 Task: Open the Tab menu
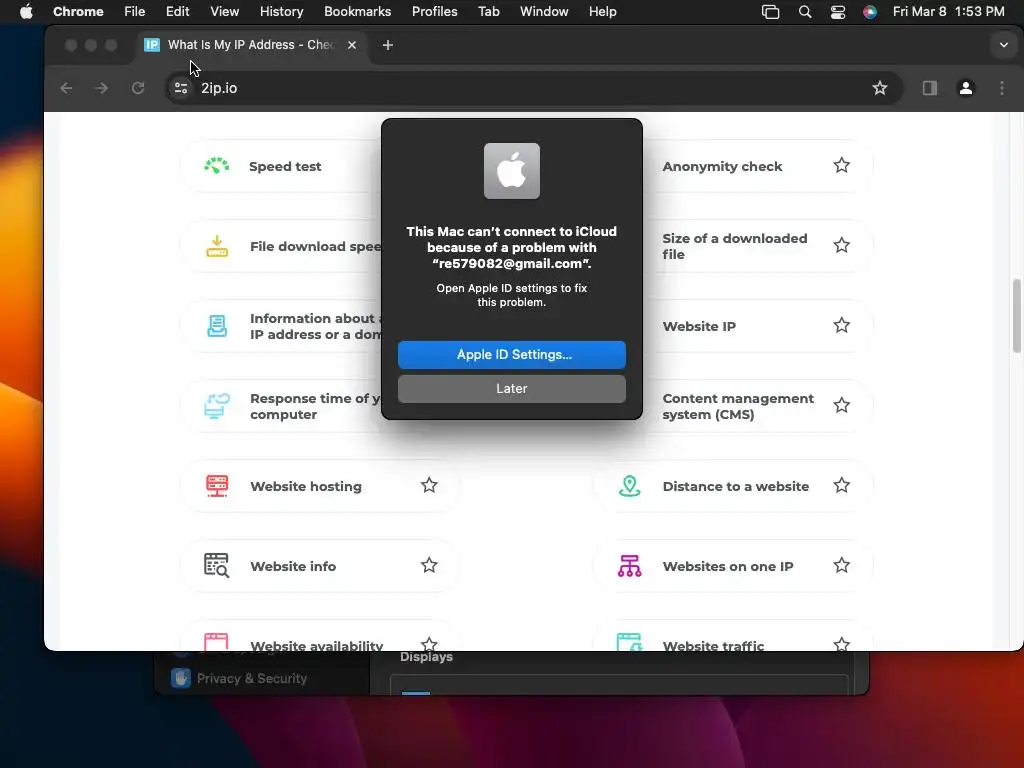tap(488, 12)
